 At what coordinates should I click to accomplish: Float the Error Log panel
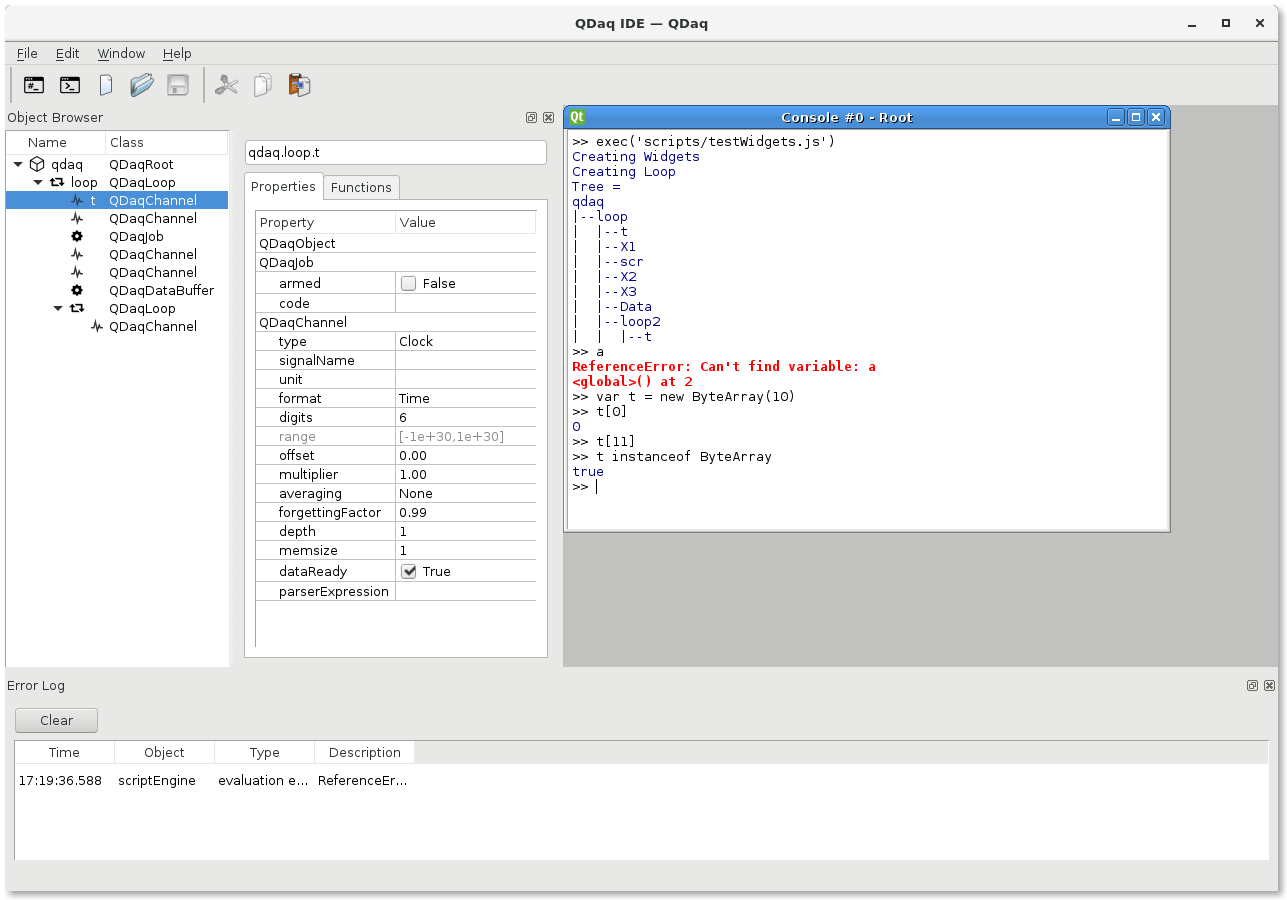coord(1252,685)
